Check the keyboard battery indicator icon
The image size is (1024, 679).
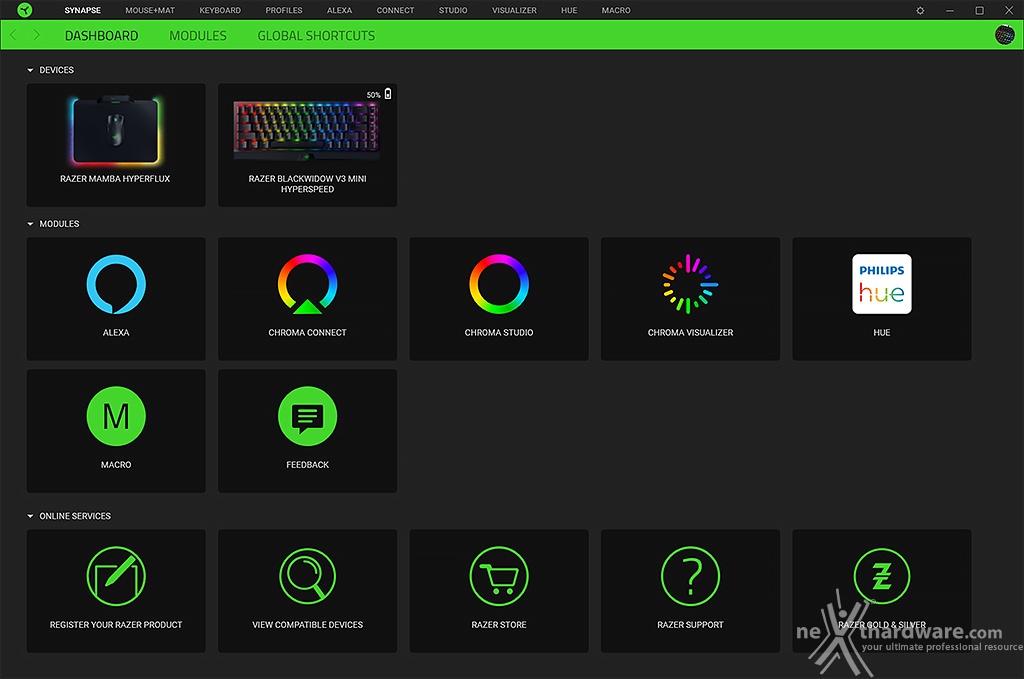[x=388, y=94]
